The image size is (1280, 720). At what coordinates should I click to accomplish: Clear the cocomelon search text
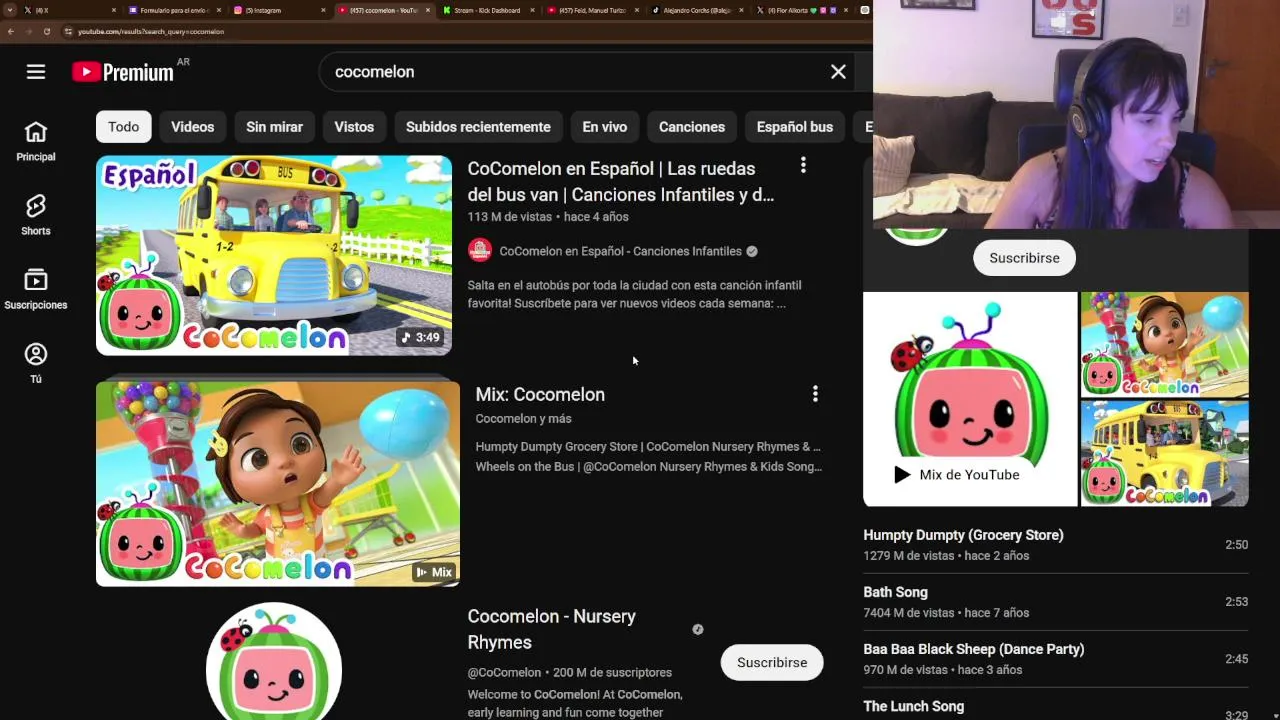(838, 72)
